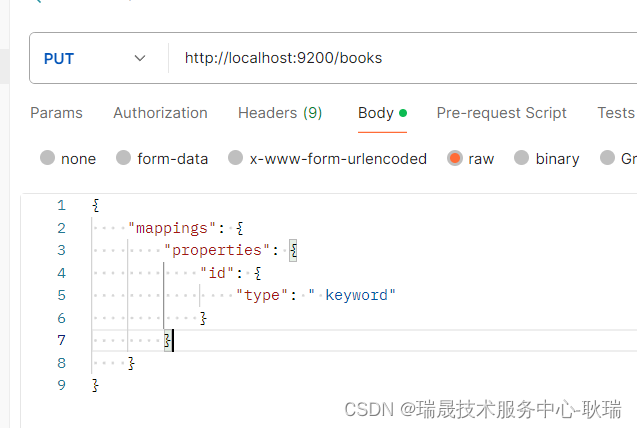Select the Body tab
The height and width of the screenshot is (428, 637).
[382, 113]
